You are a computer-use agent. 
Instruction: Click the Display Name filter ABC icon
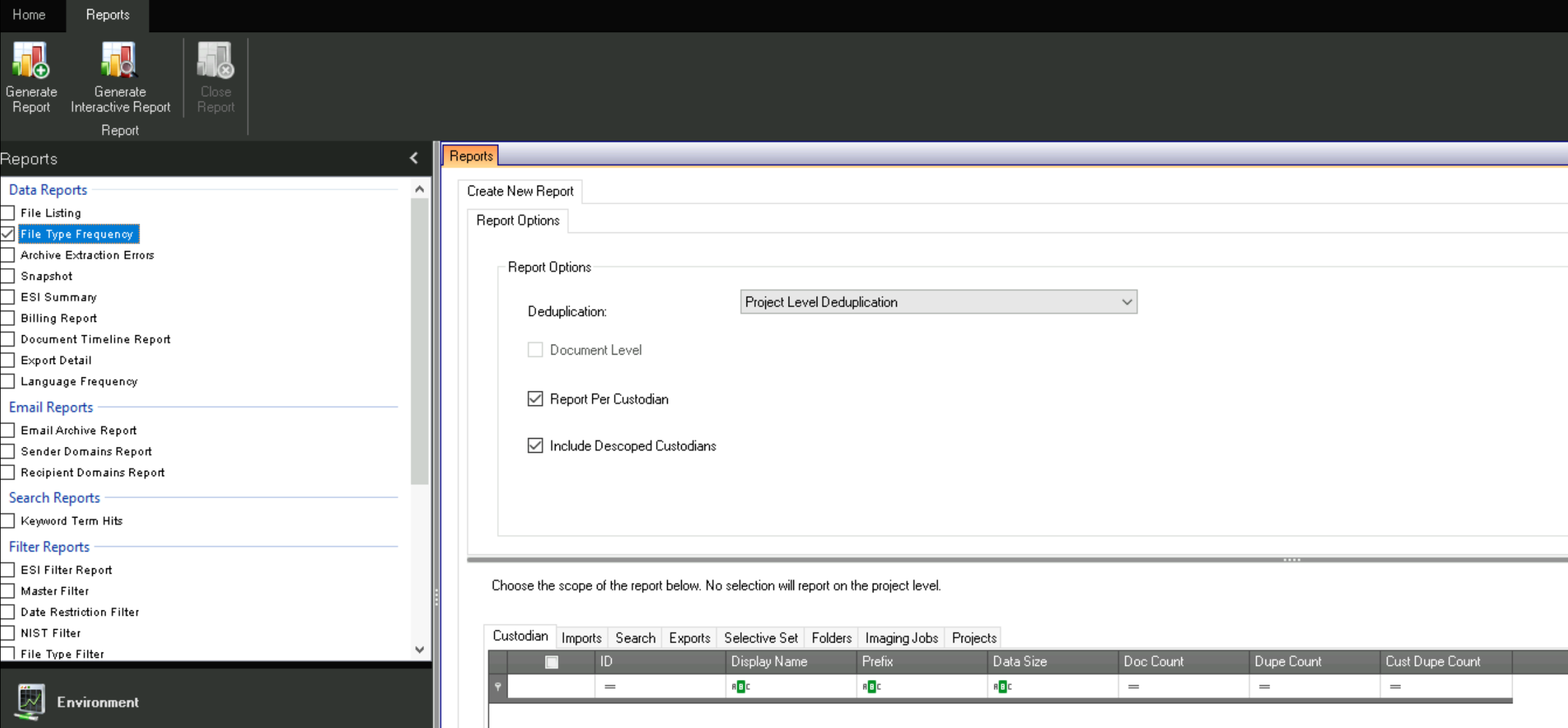pos(741,687)
